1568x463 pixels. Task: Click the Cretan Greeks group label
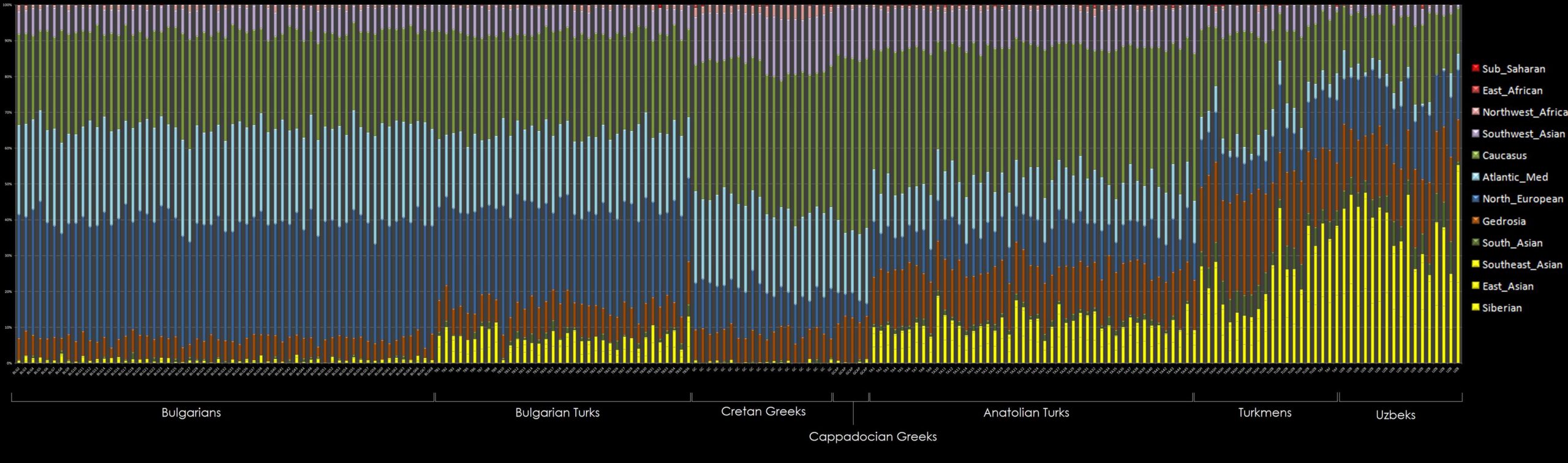(x=763, y=412)
